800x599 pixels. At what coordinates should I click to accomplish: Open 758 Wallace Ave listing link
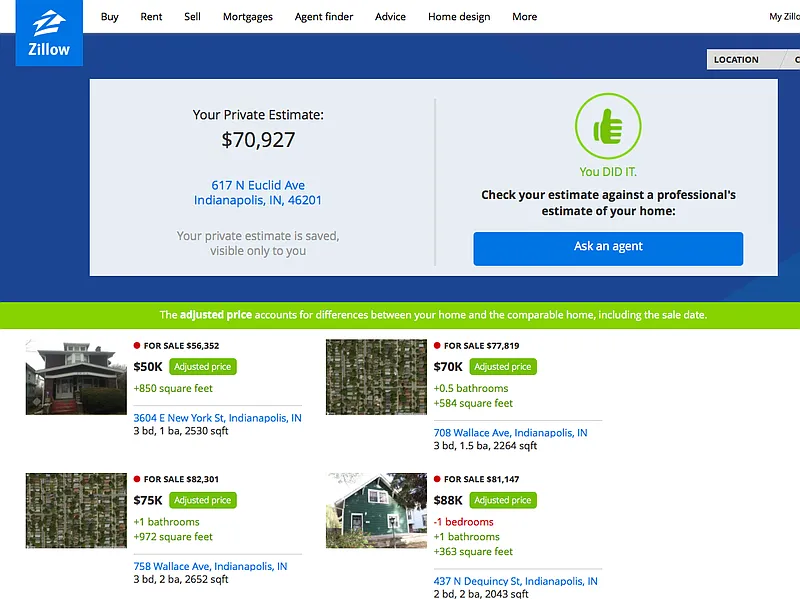click(210, 566)
